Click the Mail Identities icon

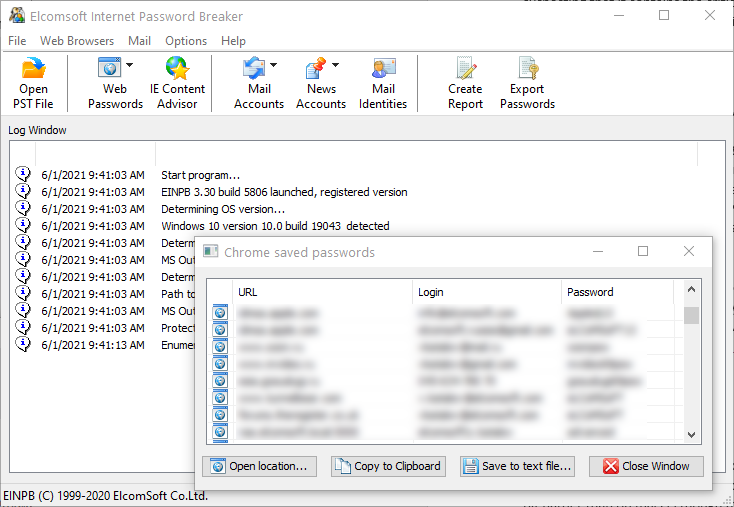[x=383, y=68]
